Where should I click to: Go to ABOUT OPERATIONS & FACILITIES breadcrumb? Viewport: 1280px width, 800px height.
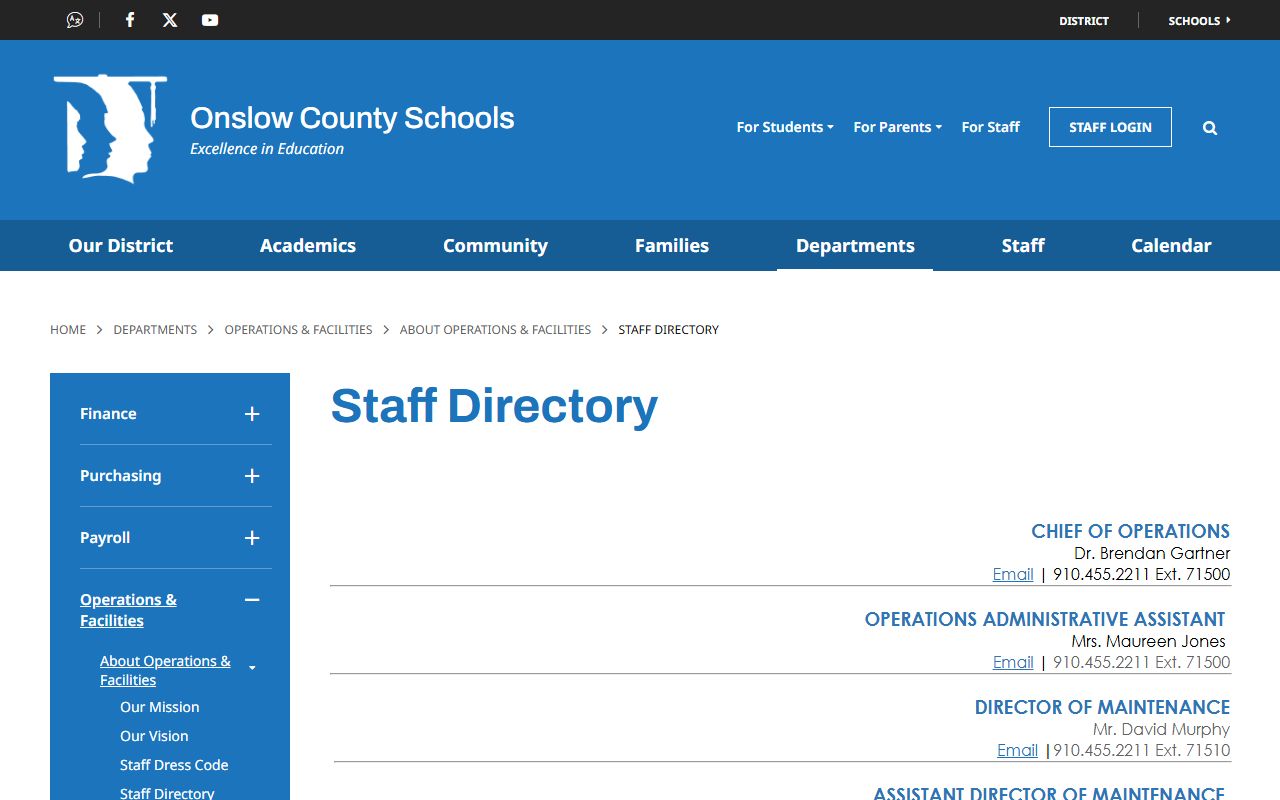point(495,330)
